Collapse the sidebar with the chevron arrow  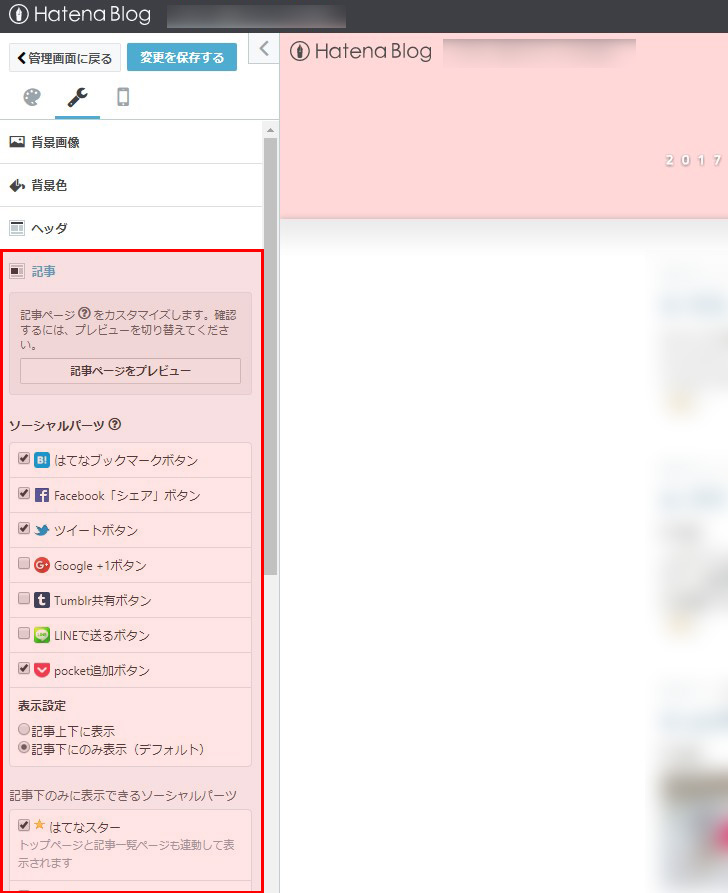click(264, 48)
